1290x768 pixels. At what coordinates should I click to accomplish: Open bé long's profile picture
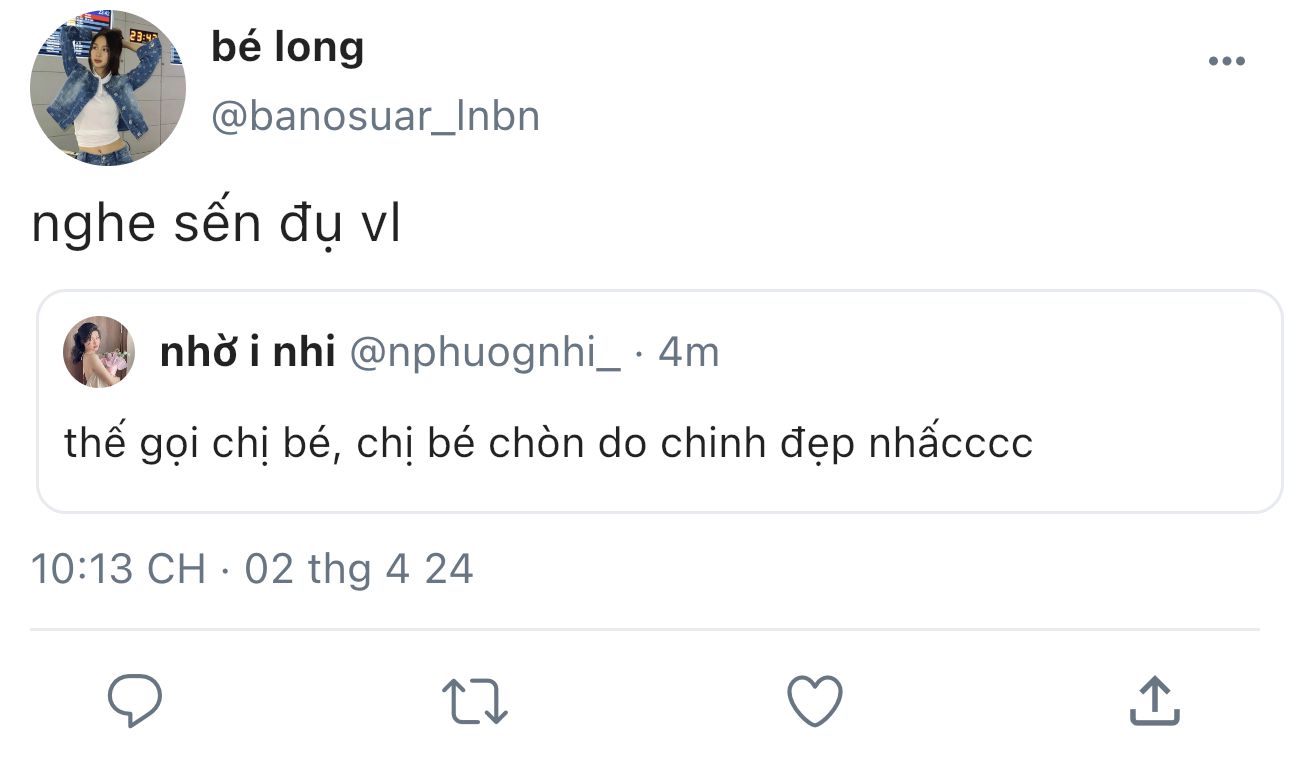click(x=108, y=88)
